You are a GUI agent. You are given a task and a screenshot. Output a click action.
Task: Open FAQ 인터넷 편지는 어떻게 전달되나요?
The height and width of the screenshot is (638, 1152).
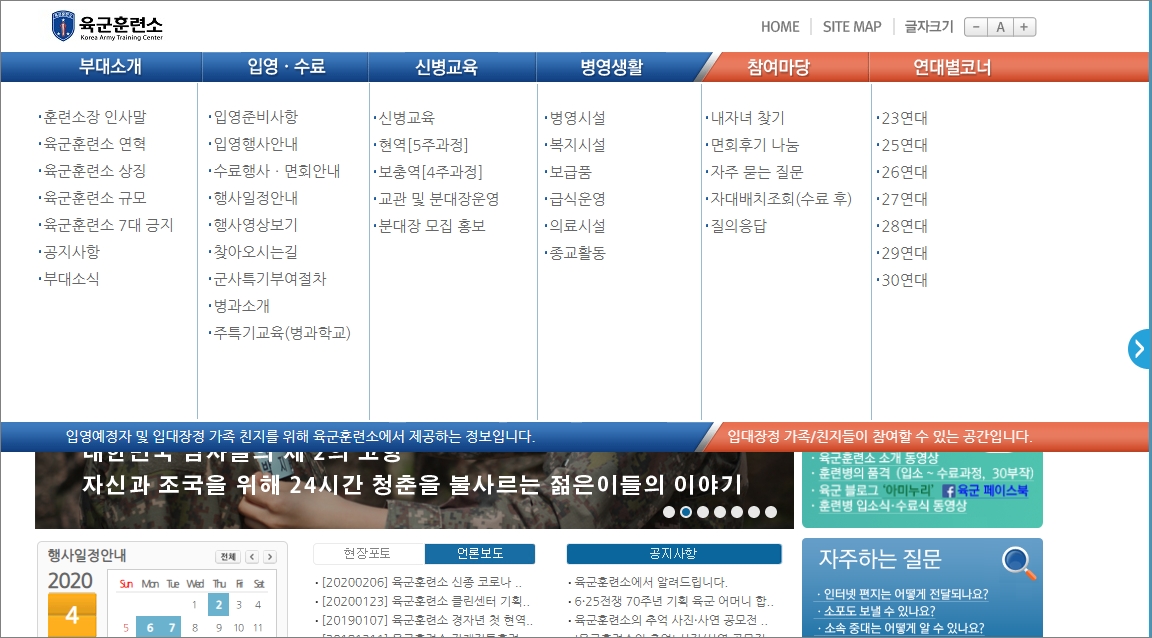(906, 594)
